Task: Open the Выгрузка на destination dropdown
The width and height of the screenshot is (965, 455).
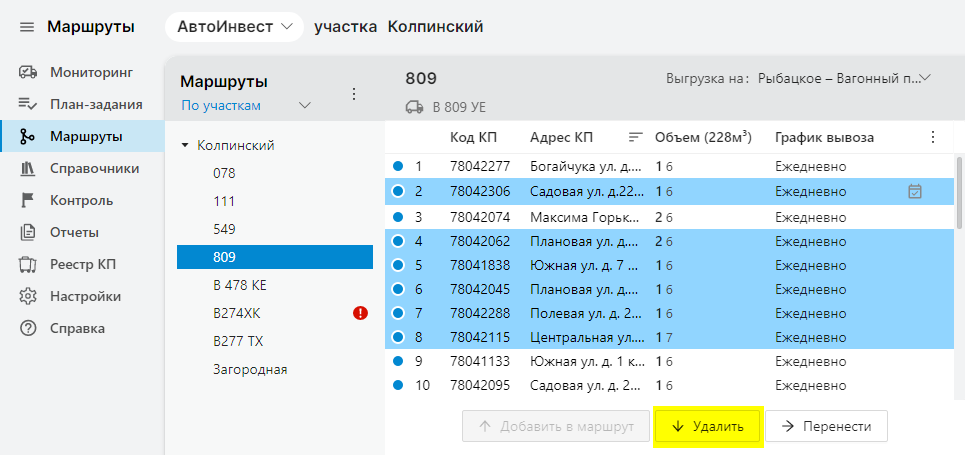Action: [924, 78]
